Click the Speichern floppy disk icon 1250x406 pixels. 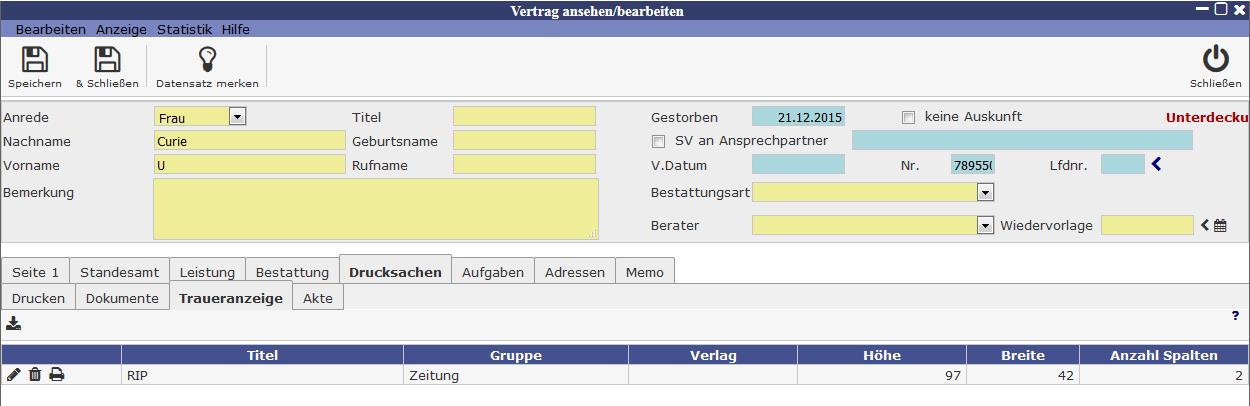35,60
